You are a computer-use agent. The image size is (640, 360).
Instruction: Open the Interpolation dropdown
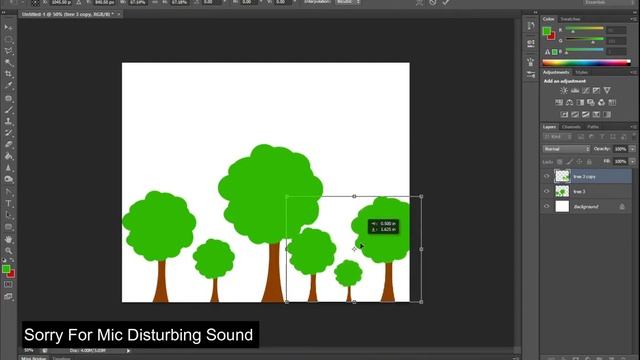coord(348,2)
